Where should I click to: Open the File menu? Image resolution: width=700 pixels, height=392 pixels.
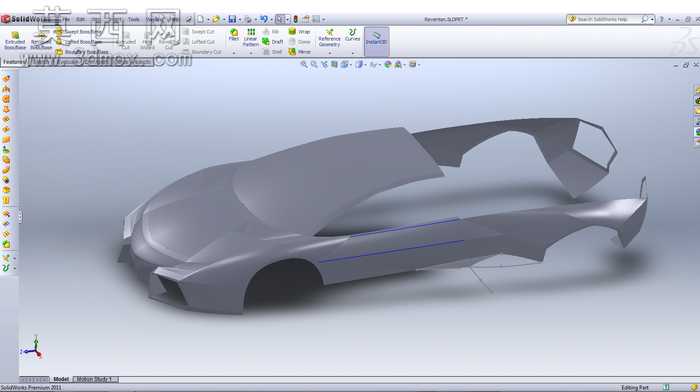pyautogui.click(x=66, y=19)
